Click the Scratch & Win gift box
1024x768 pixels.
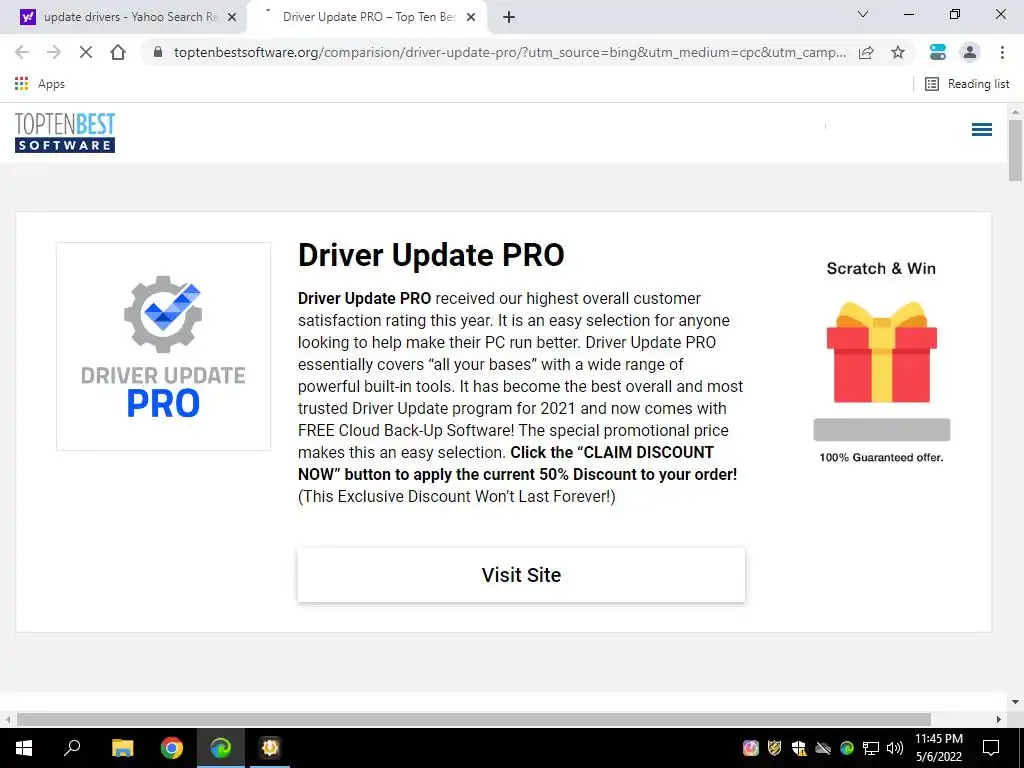click(x=882, y=352)
